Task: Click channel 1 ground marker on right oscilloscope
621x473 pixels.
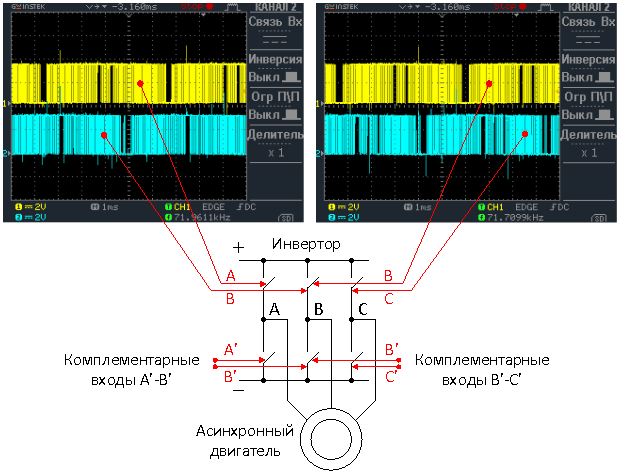Action: tap(319, 104)
